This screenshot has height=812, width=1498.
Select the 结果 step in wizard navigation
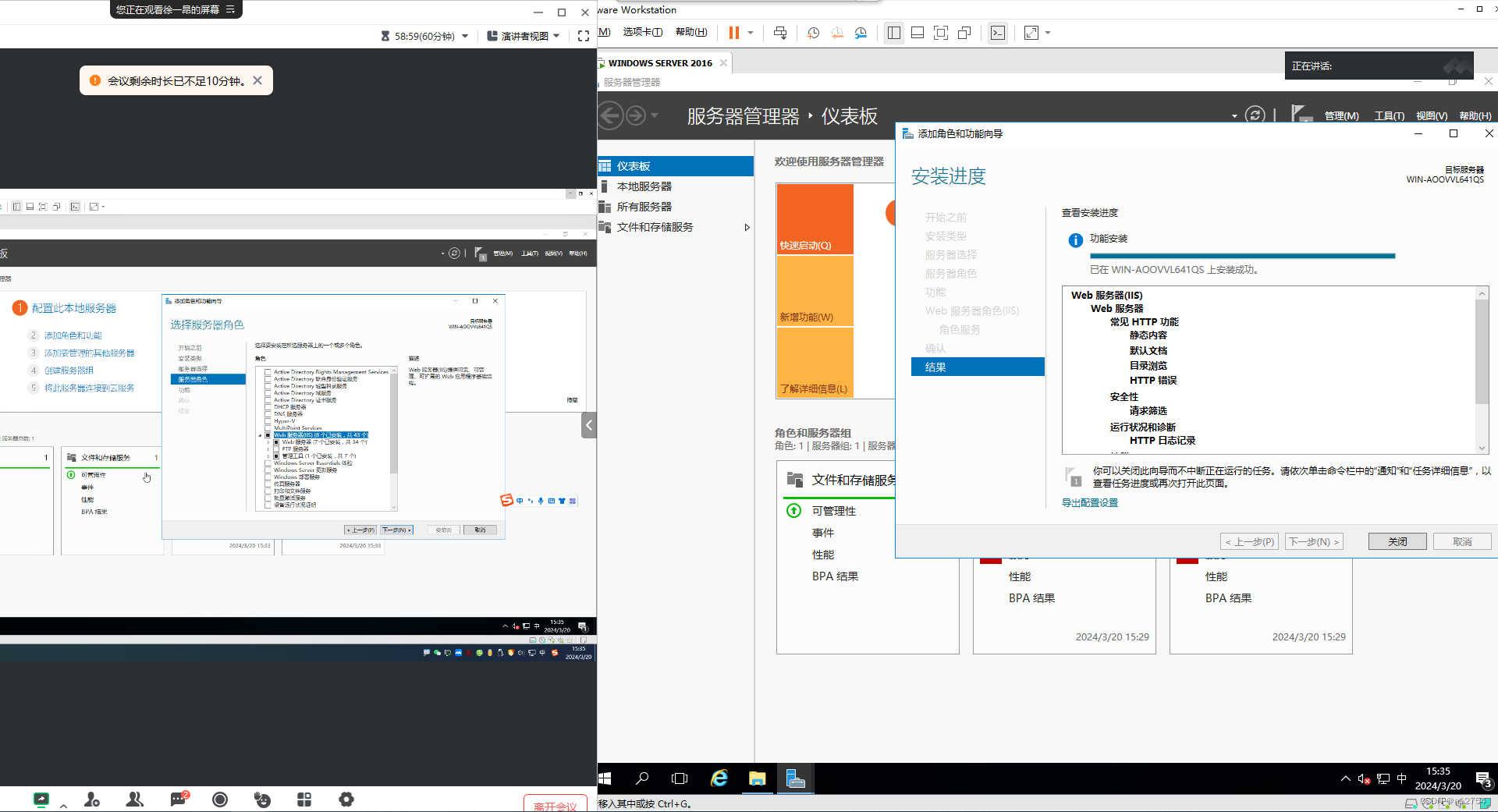coord(978,367)
